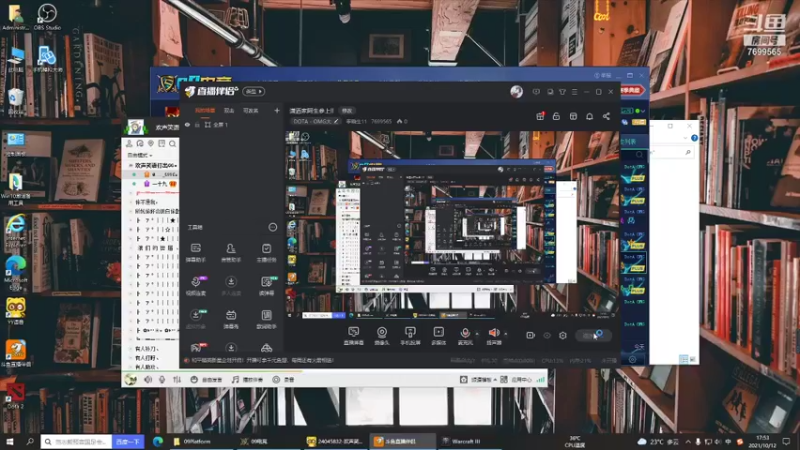Select the 有人打野 channel in YY list

[x=146, y=358]
